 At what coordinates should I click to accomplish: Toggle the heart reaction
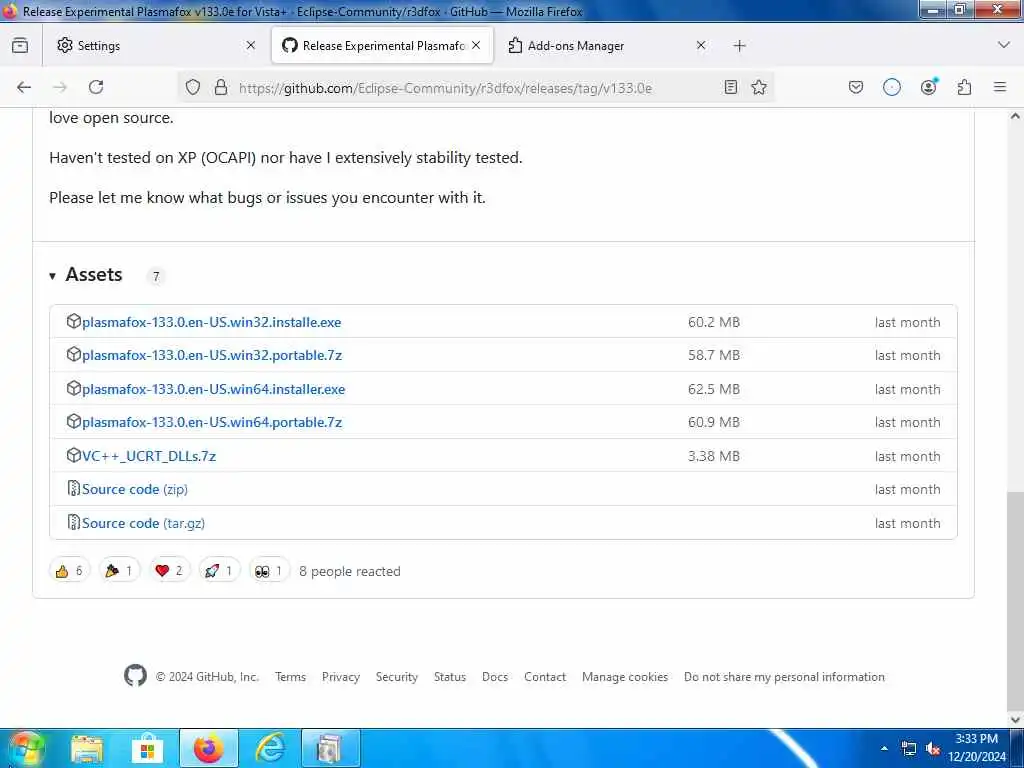pyautogui.click(x=169, y=571)
